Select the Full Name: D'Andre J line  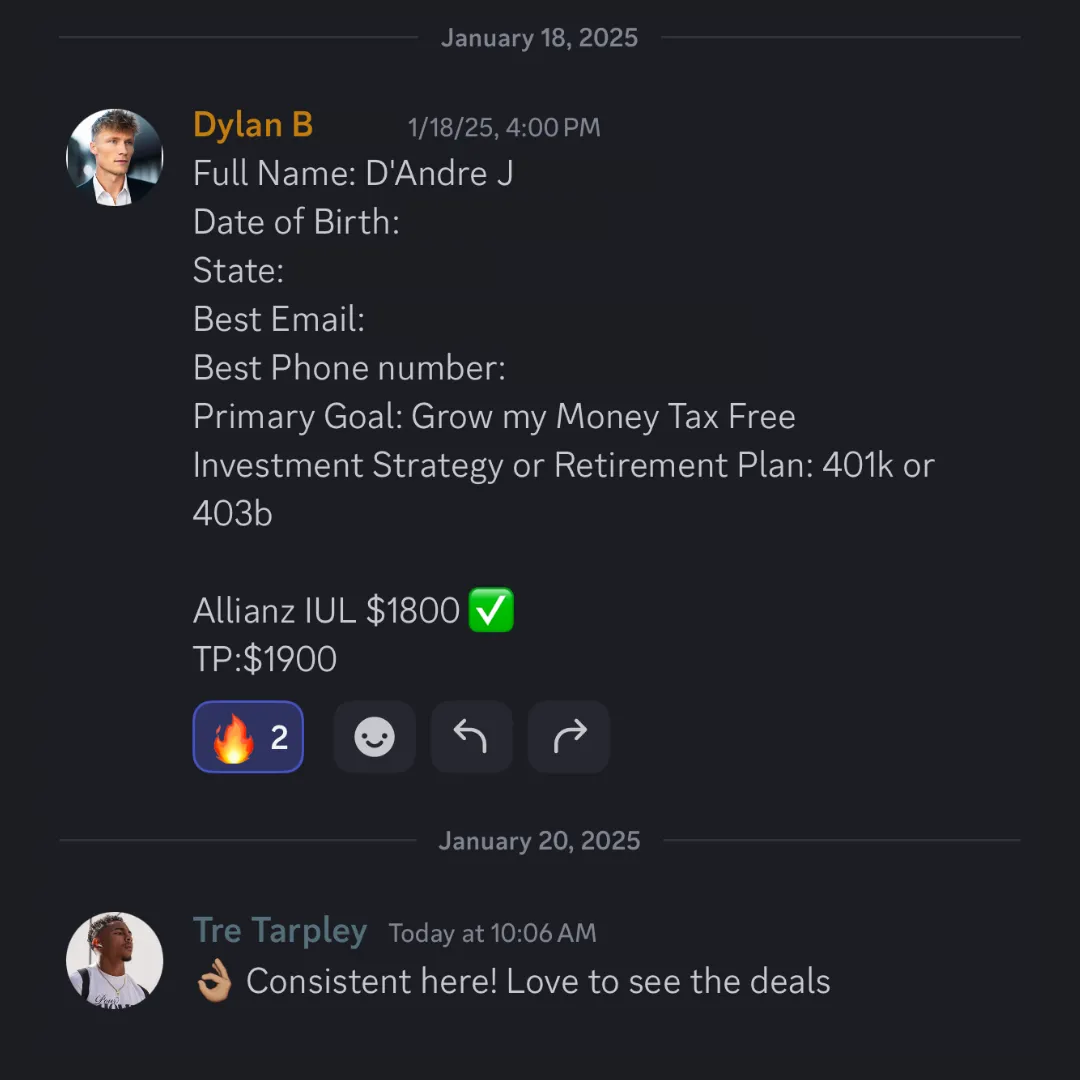pos(353,174)
